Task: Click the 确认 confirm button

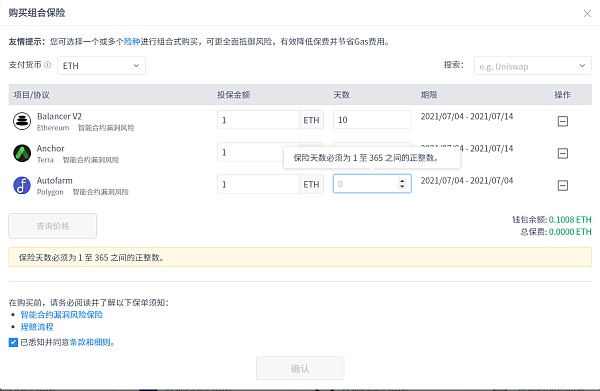Action: [300, 368]
